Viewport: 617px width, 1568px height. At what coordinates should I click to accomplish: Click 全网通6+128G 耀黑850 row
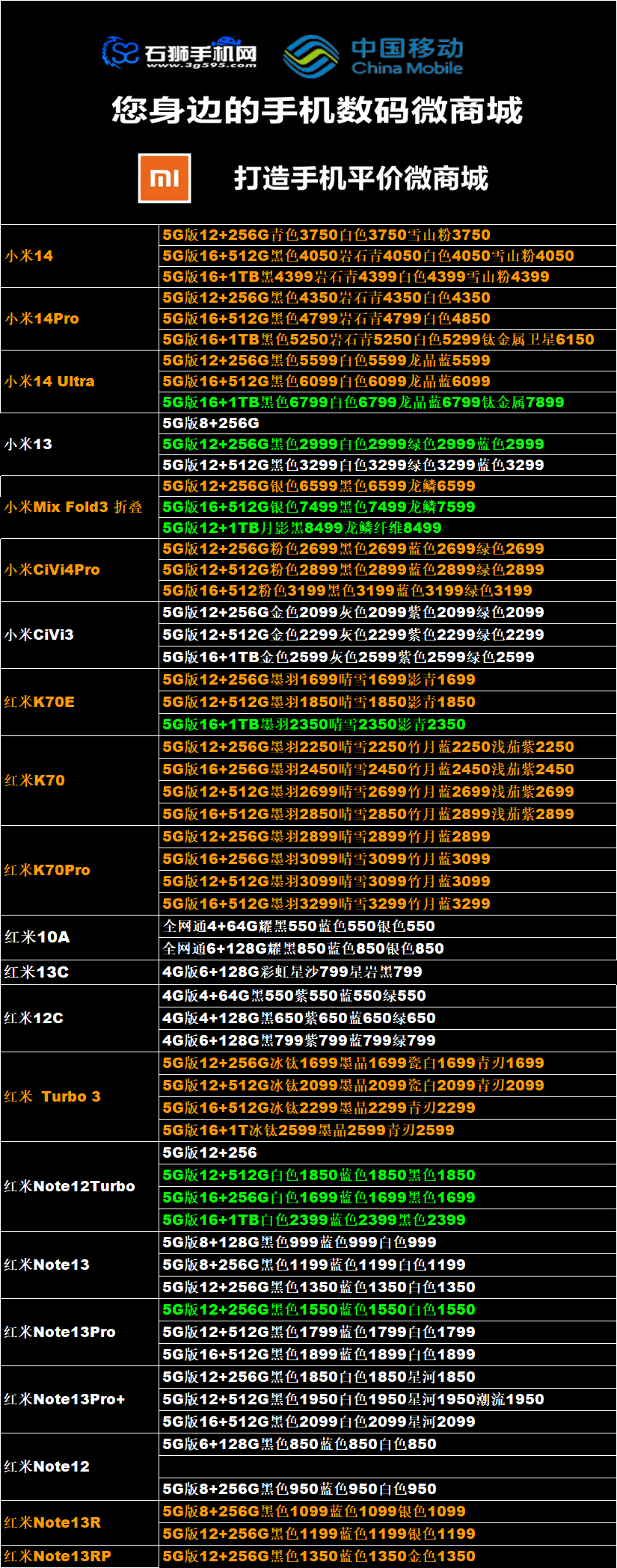point(387,948)
